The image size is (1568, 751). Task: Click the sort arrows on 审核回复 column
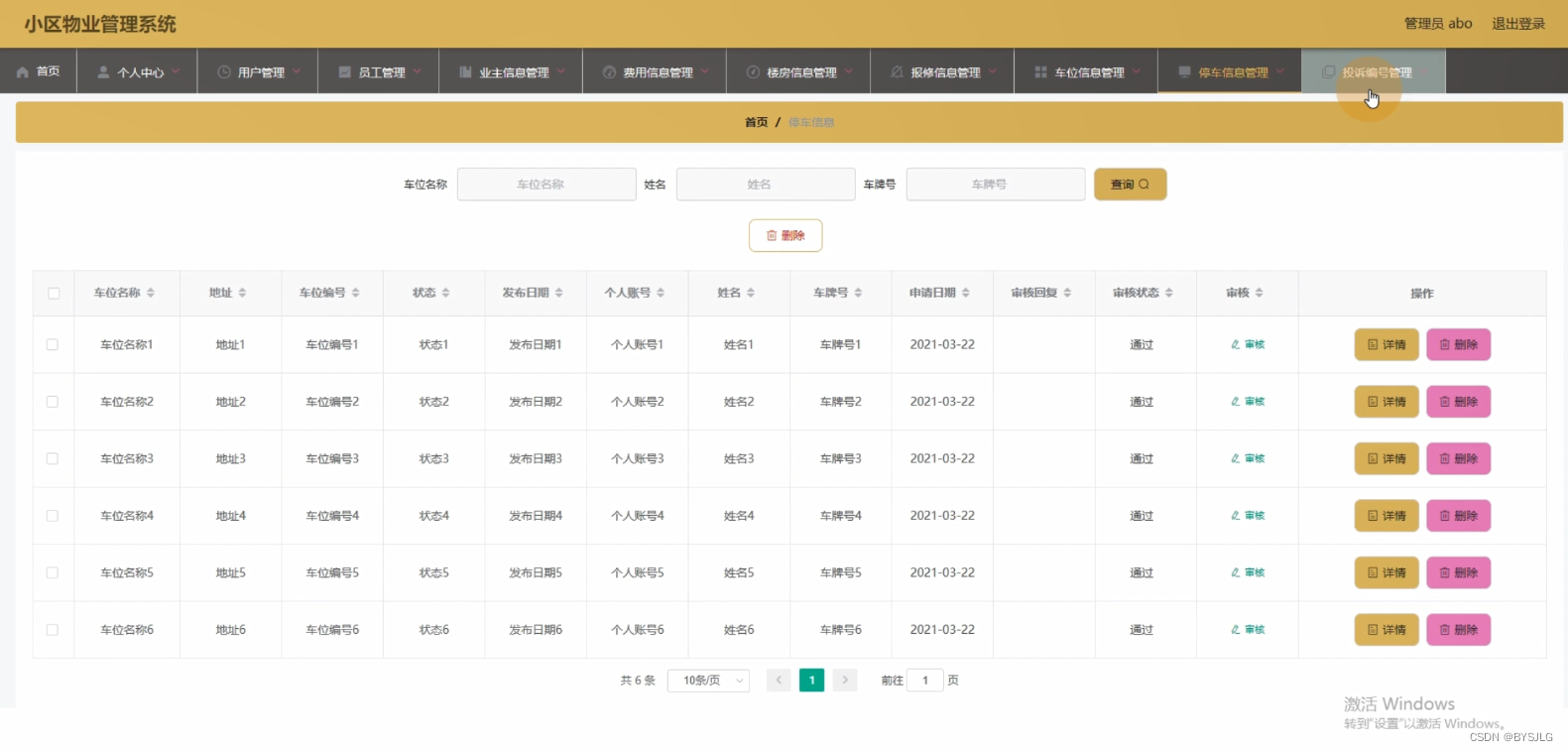tap(1067, 293)
